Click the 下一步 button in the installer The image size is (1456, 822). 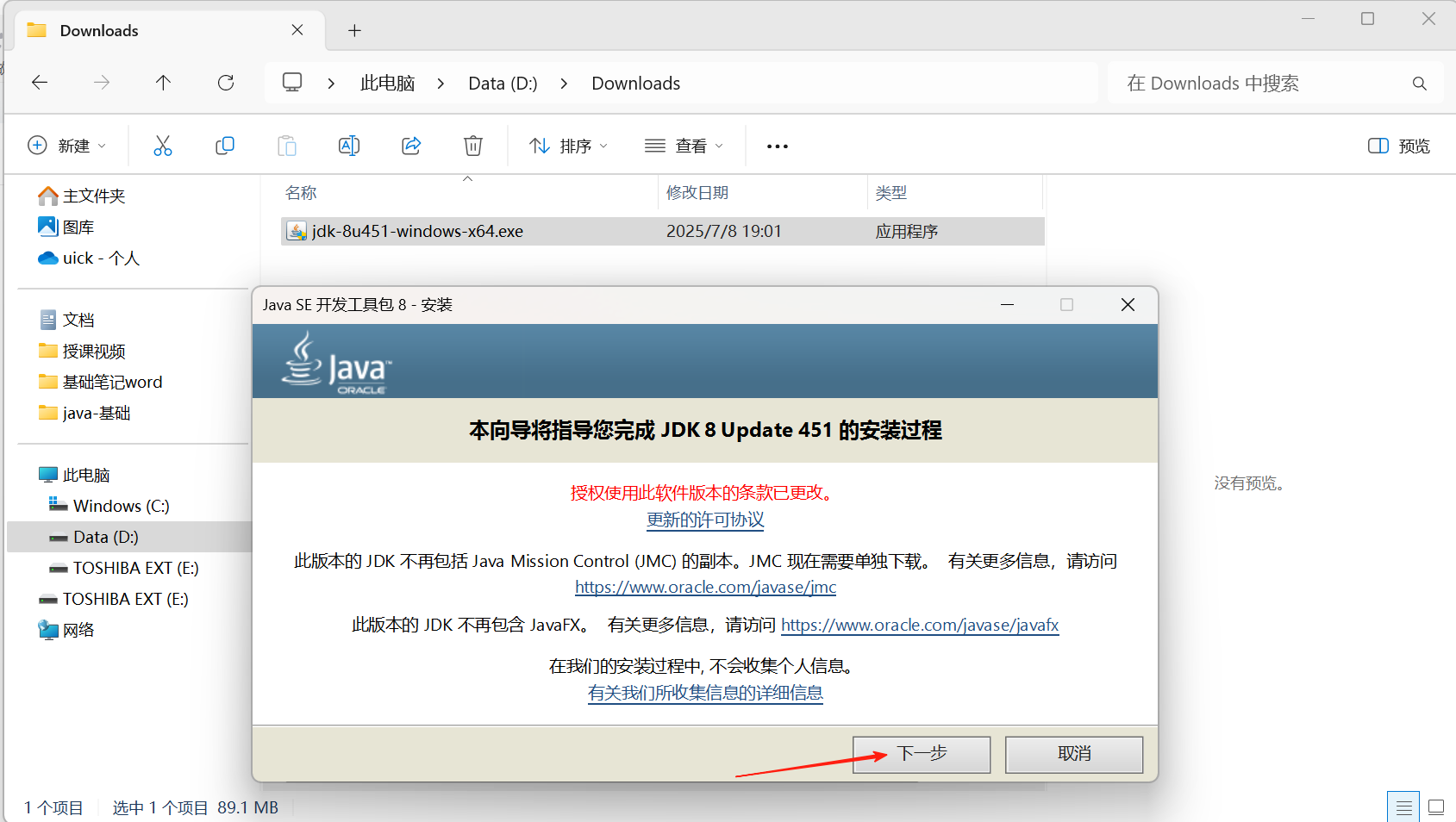click(x=921, y=754)
